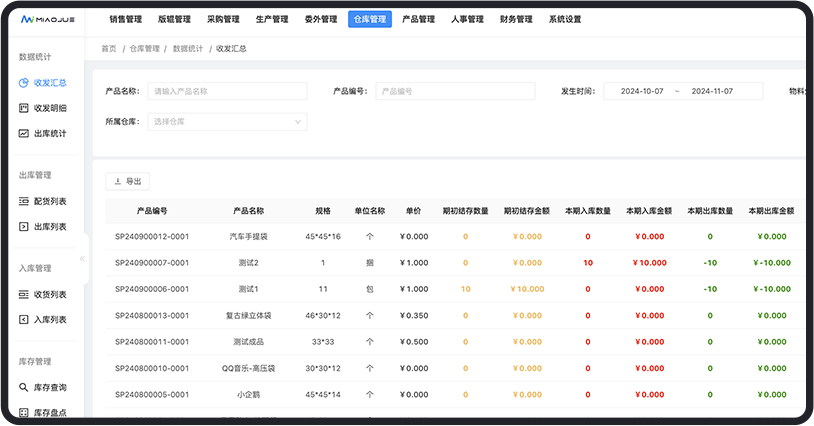Click unit price ¥0.500
Image resolution: width=814 pixels, height=426 pixels.
tap(414, 342)
